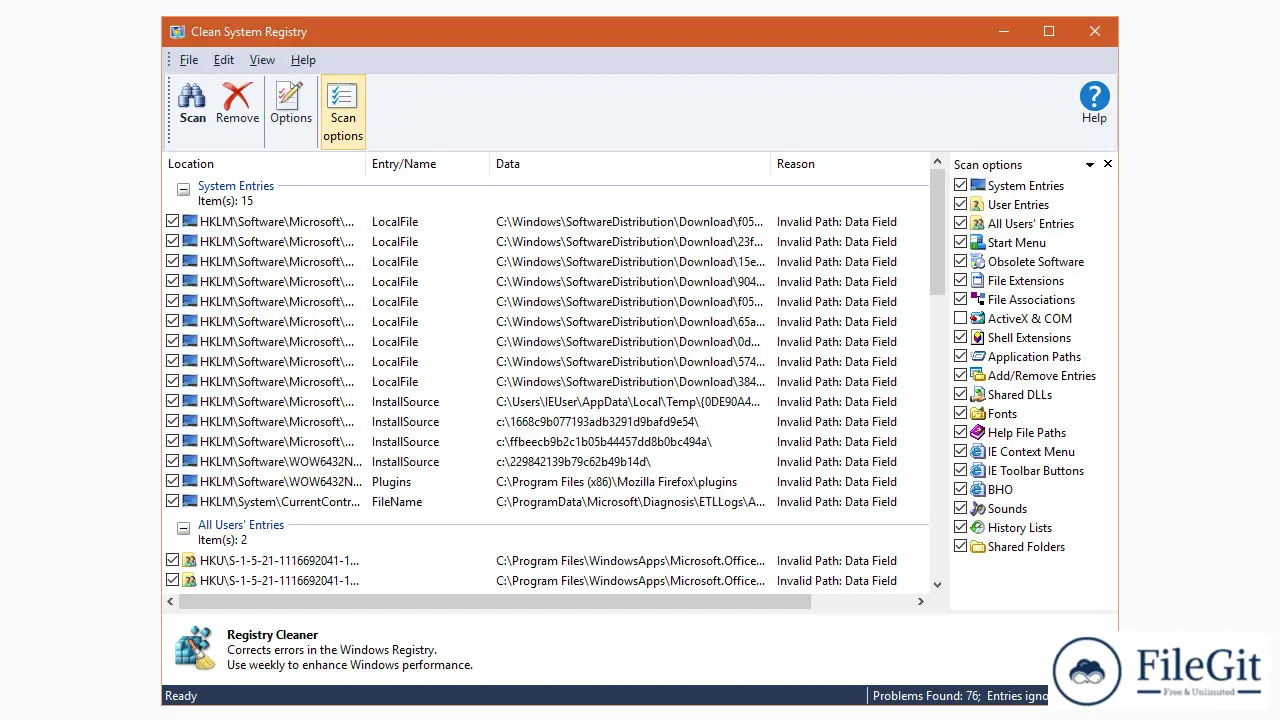Click the All Users' Entries icon
The width and height of the screenshot is (1280, 720).
978,223
